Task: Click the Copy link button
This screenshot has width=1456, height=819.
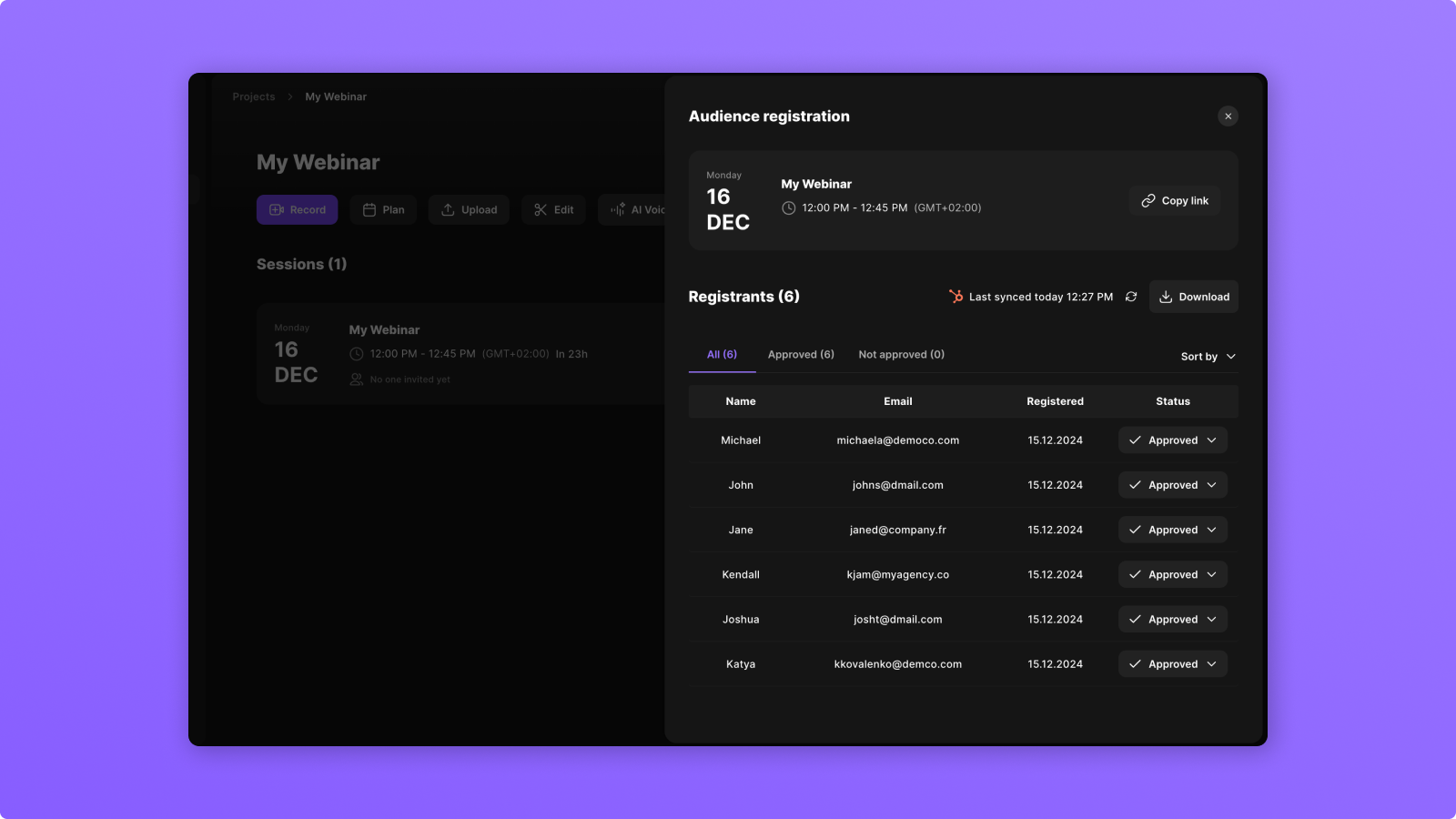Action: 1175,201
